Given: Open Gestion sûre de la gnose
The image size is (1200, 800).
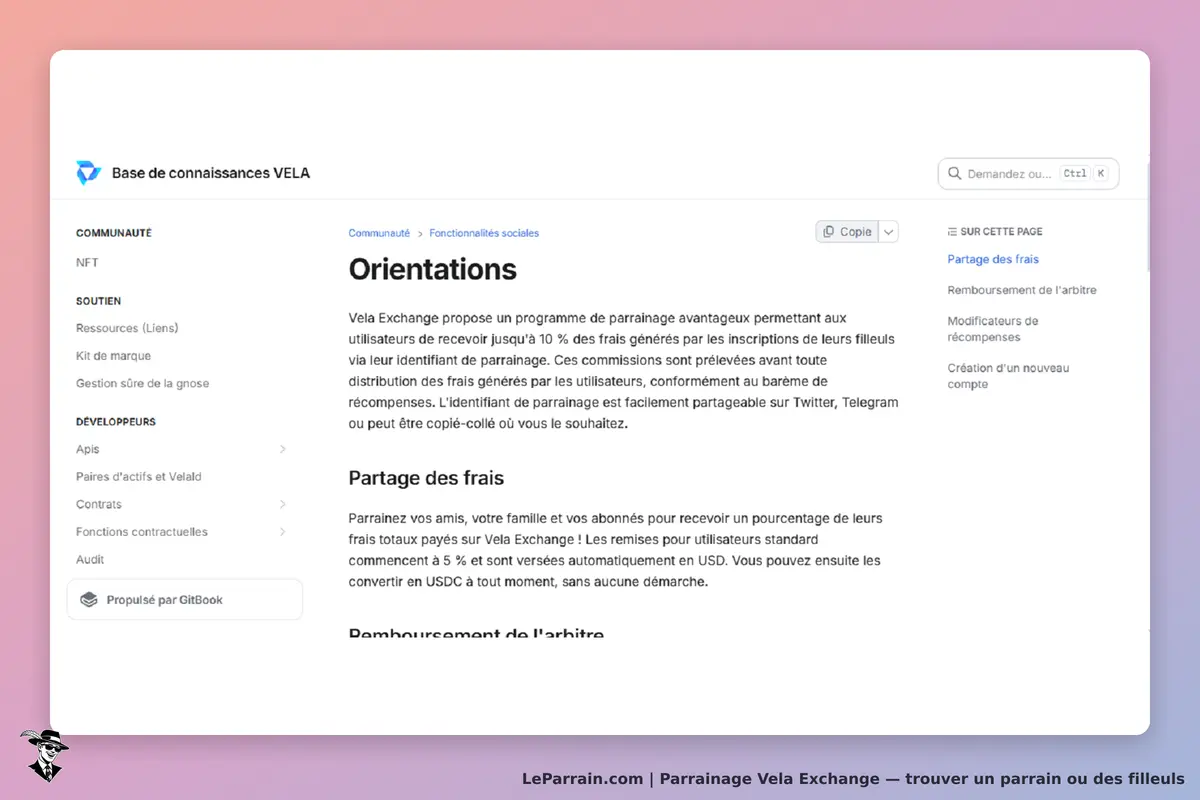Looking at the screenshot, I should coord(142,384).
